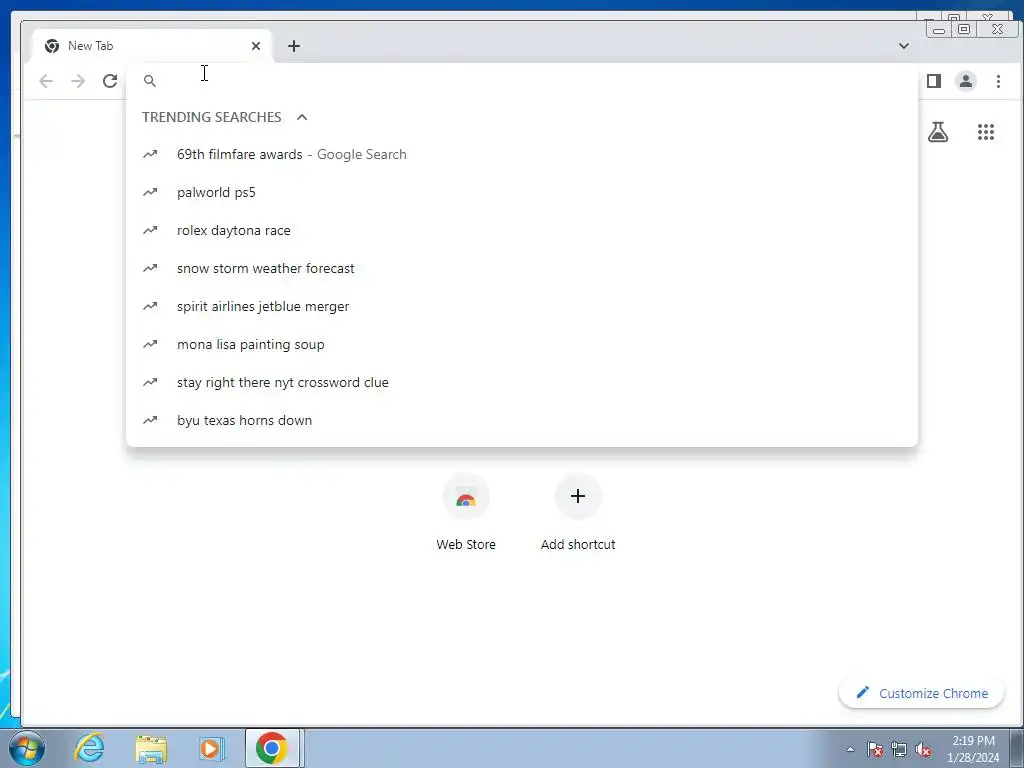
Task: Open the Search Labs flask icon
Action: 938,132
